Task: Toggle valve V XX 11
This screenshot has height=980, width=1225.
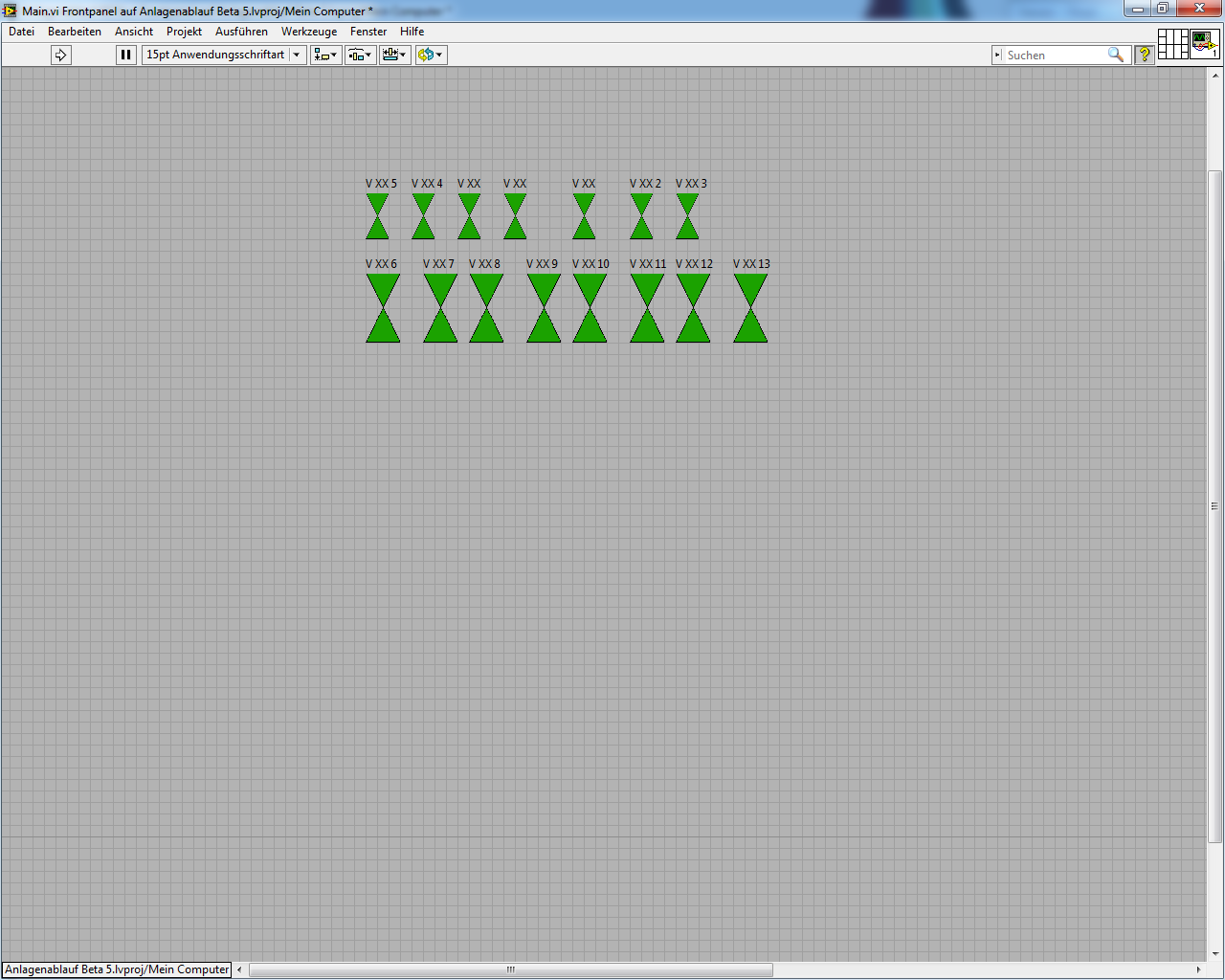Action: pyautogui.click(x=647, y=308)
